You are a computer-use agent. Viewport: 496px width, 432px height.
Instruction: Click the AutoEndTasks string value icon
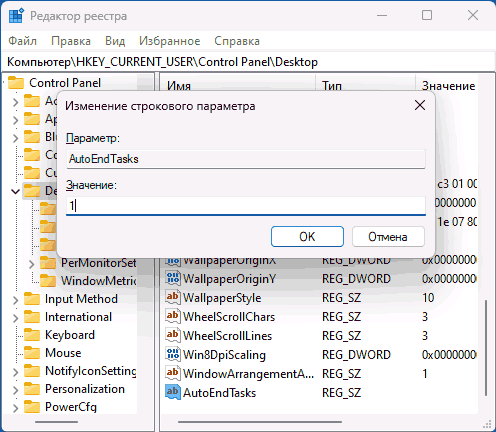pyautogui.click(x=173, y=392)
